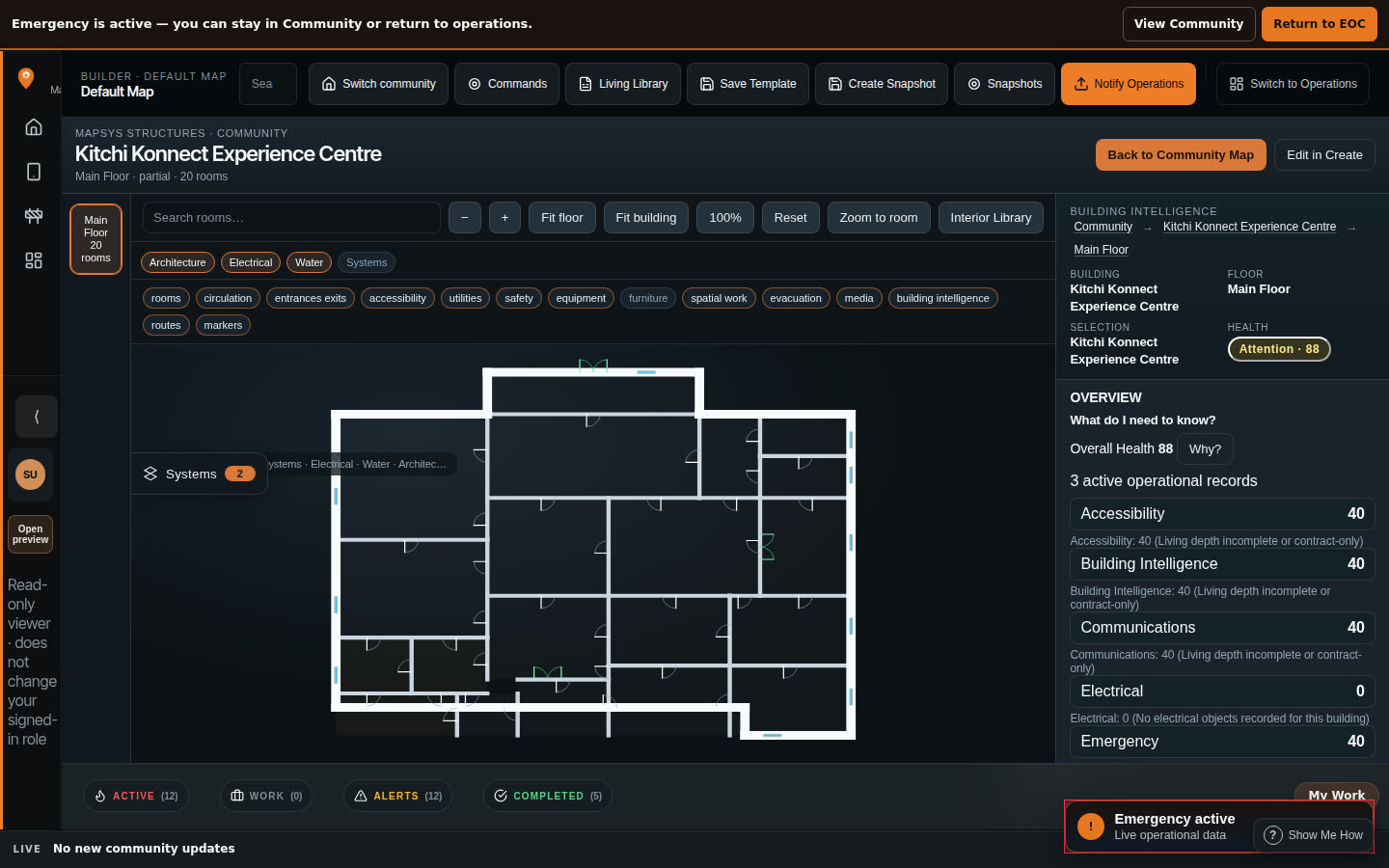Expand the Emergency 40 record

(x=1222, y=742)
